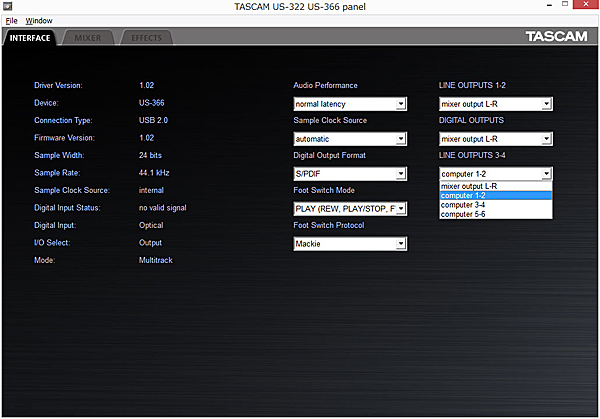This screenshot has width=600, height=419.
Task: Open the Window menu
Action: 39,21
